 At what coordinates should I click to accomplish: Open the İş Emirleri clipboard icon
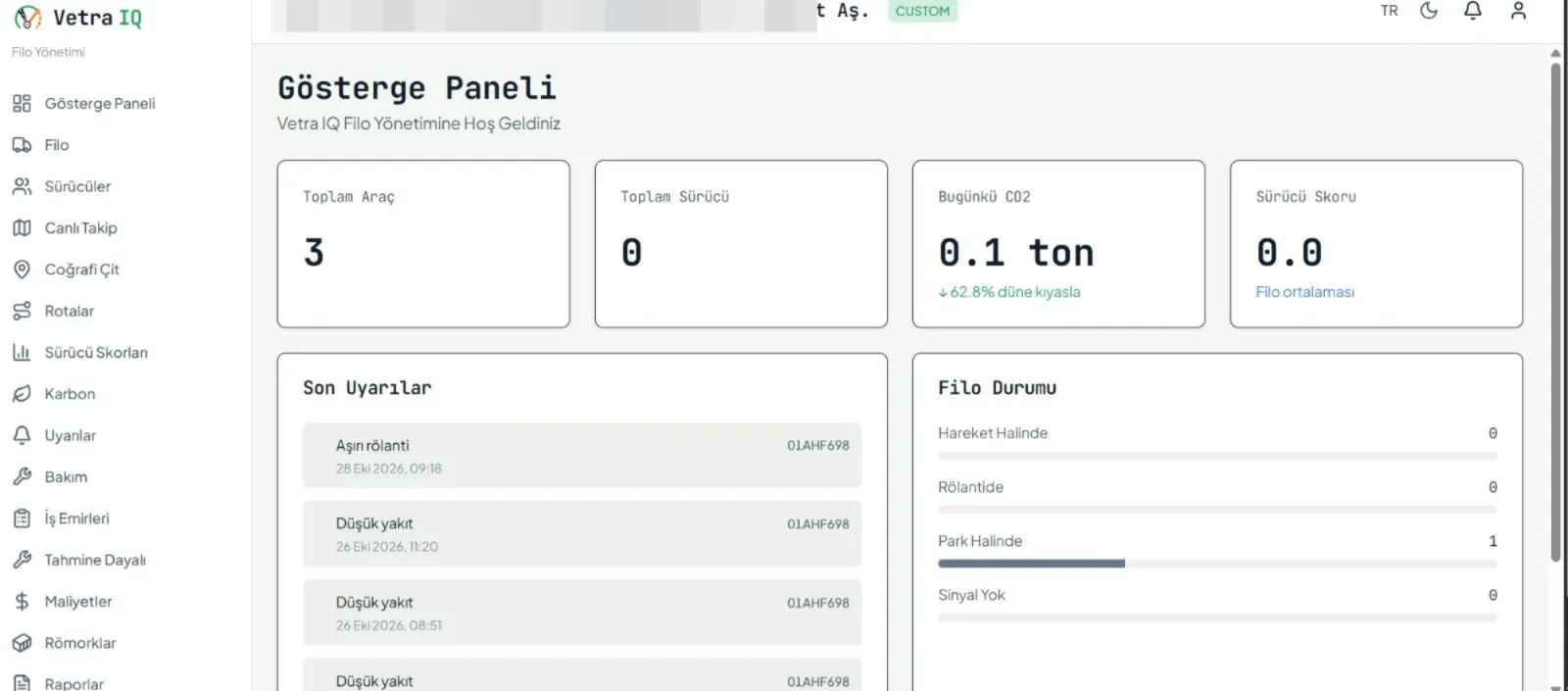[22, 518]
